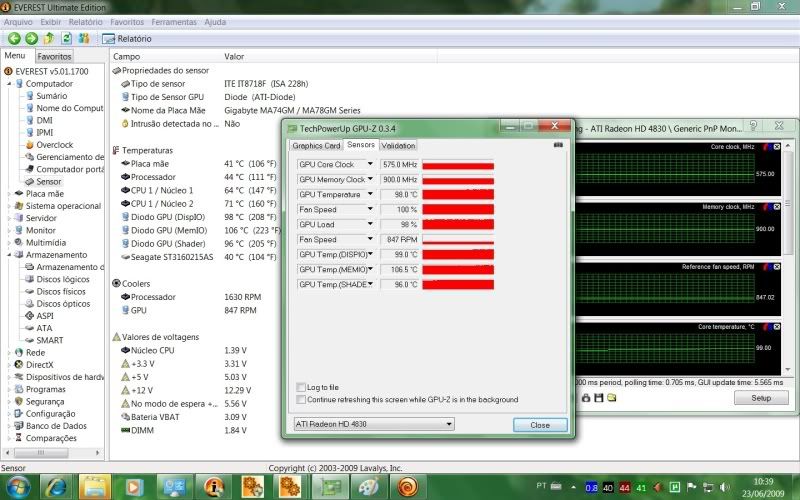The height and width of the screenshot is (500, 800).
Task: Launch Internet Explorer from the taskbar
Action: [56, 487]
